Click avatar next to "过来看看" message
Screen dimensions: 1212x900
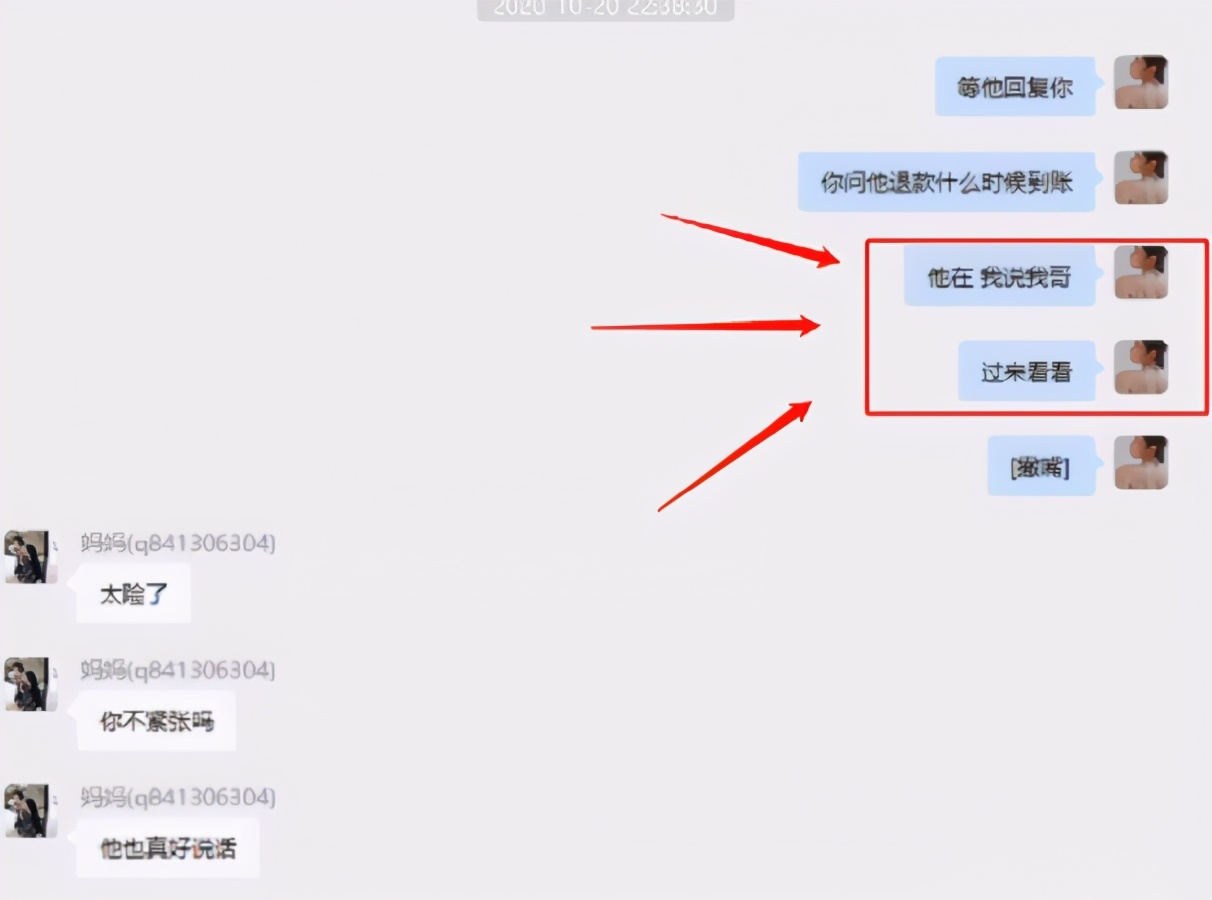1141,367
